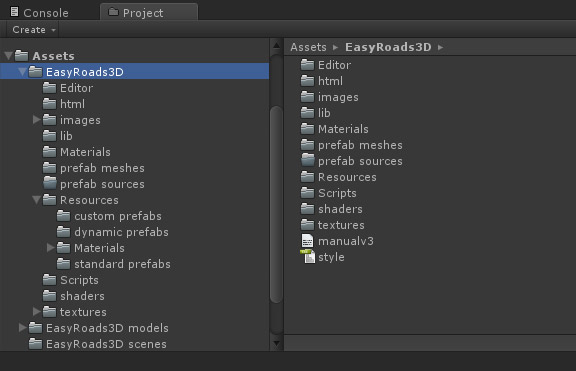Viewport: 576px width, 371px height.
Task: Collapse the EasyRoads3D folder arrow in tree
Action: point(22,72)
